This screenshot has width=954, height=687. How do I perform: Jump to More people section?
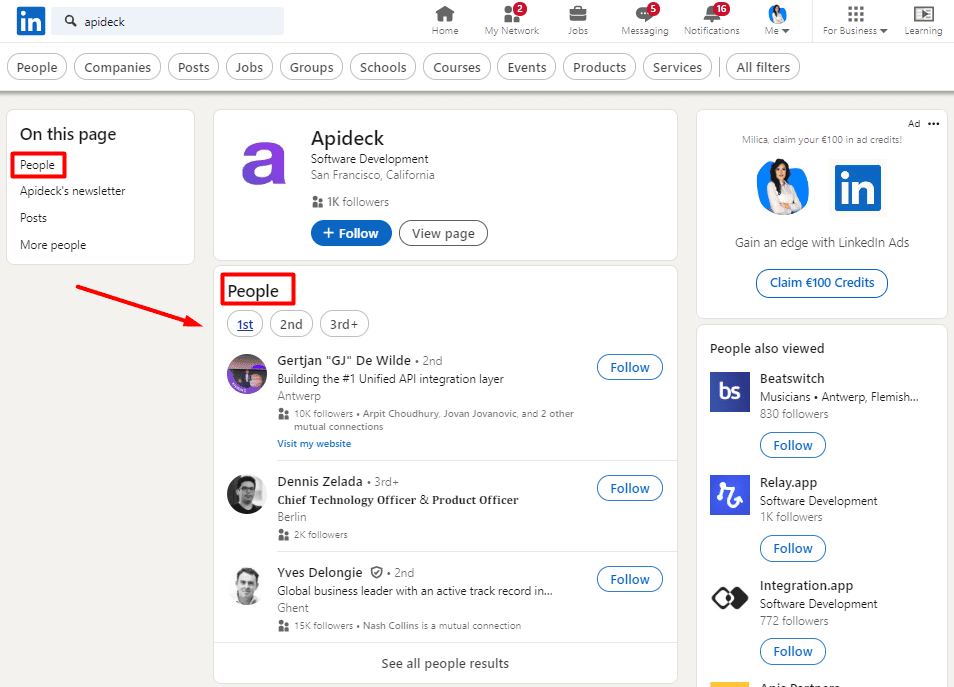(53, 245)
